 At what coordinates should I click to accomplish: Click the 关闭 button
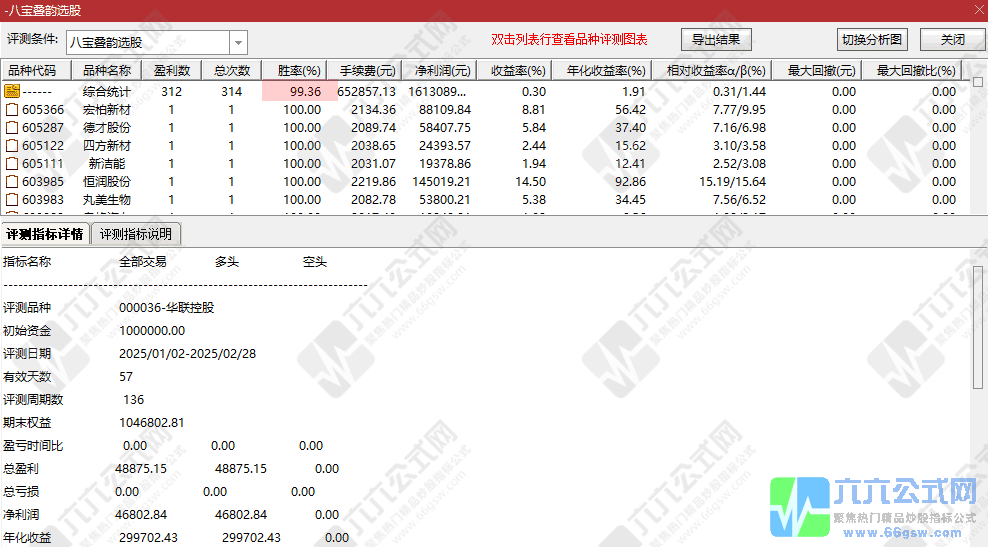tap(952, 40)
